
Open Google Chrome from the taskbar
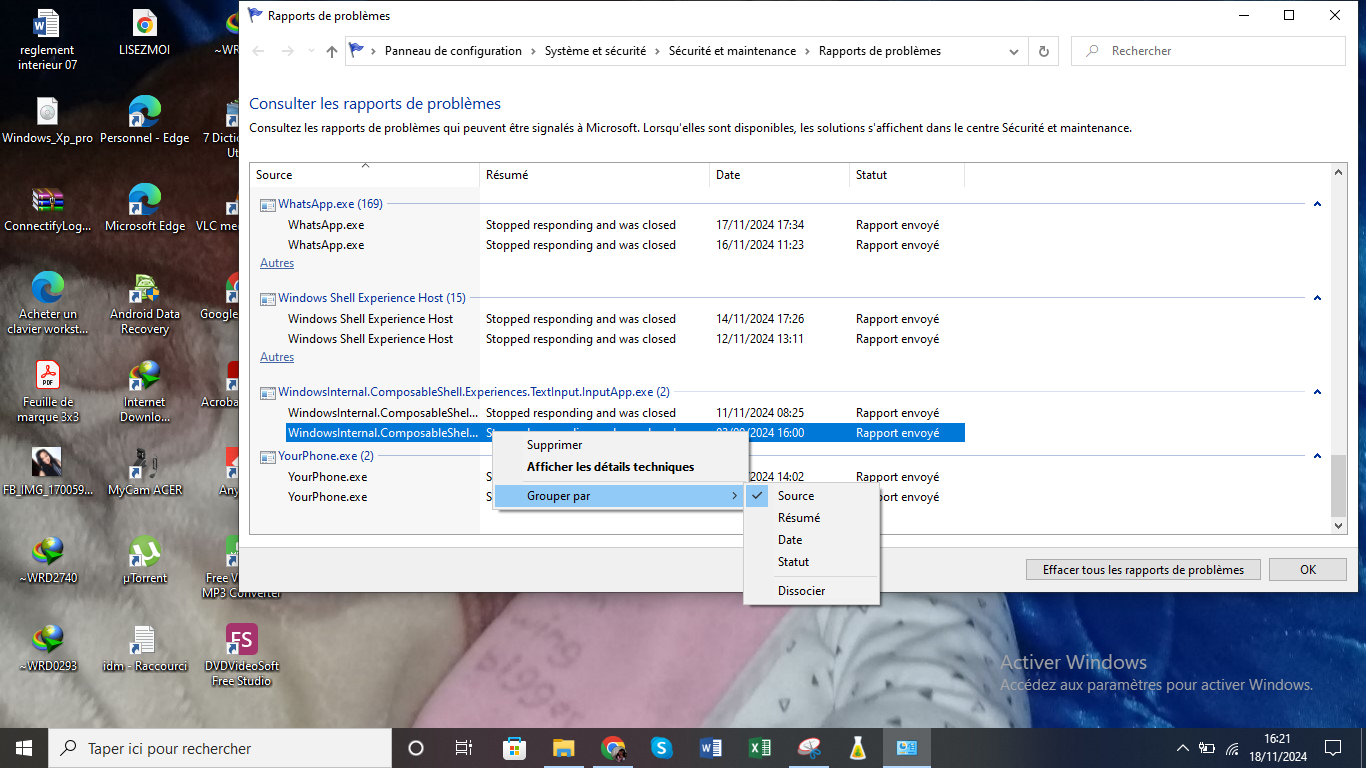pyautogui.click(x=613, y=748)
